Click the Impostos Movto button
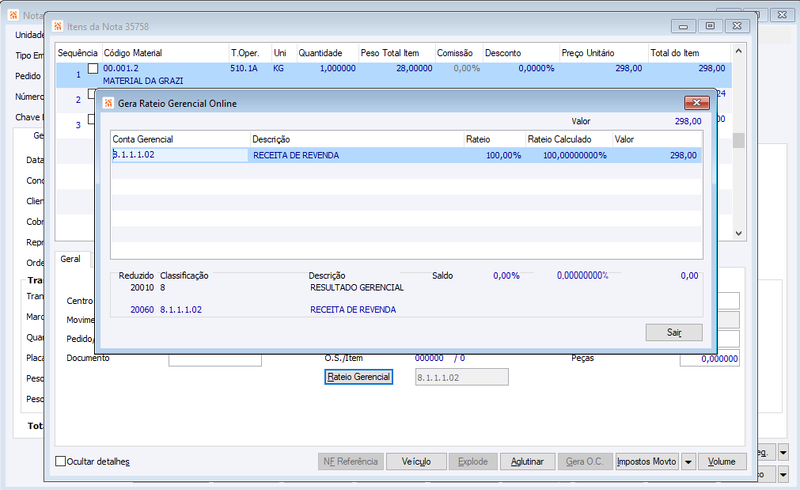 tap(646, 461)
